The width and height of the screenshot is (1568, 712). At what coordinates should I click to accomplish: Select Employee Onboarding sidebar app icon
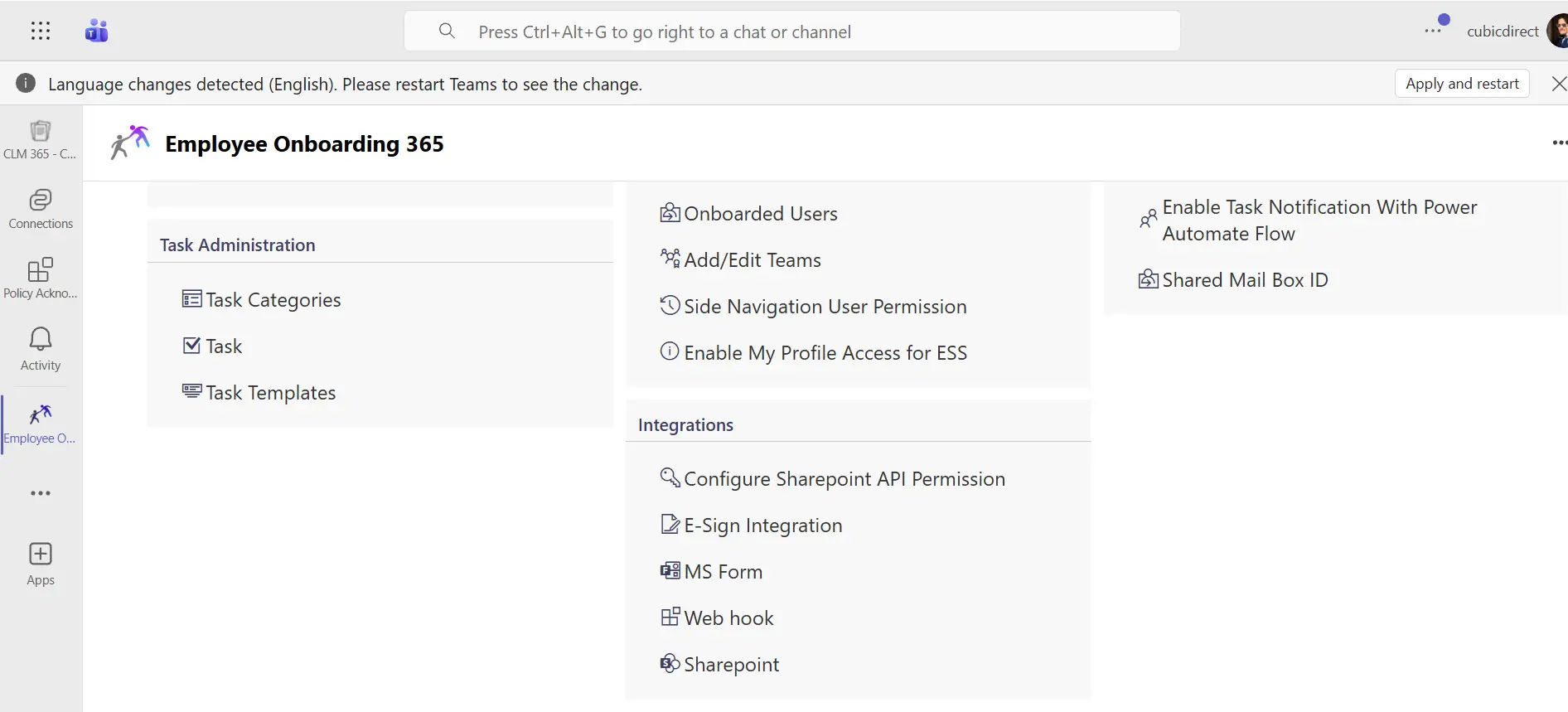(41, 423)
